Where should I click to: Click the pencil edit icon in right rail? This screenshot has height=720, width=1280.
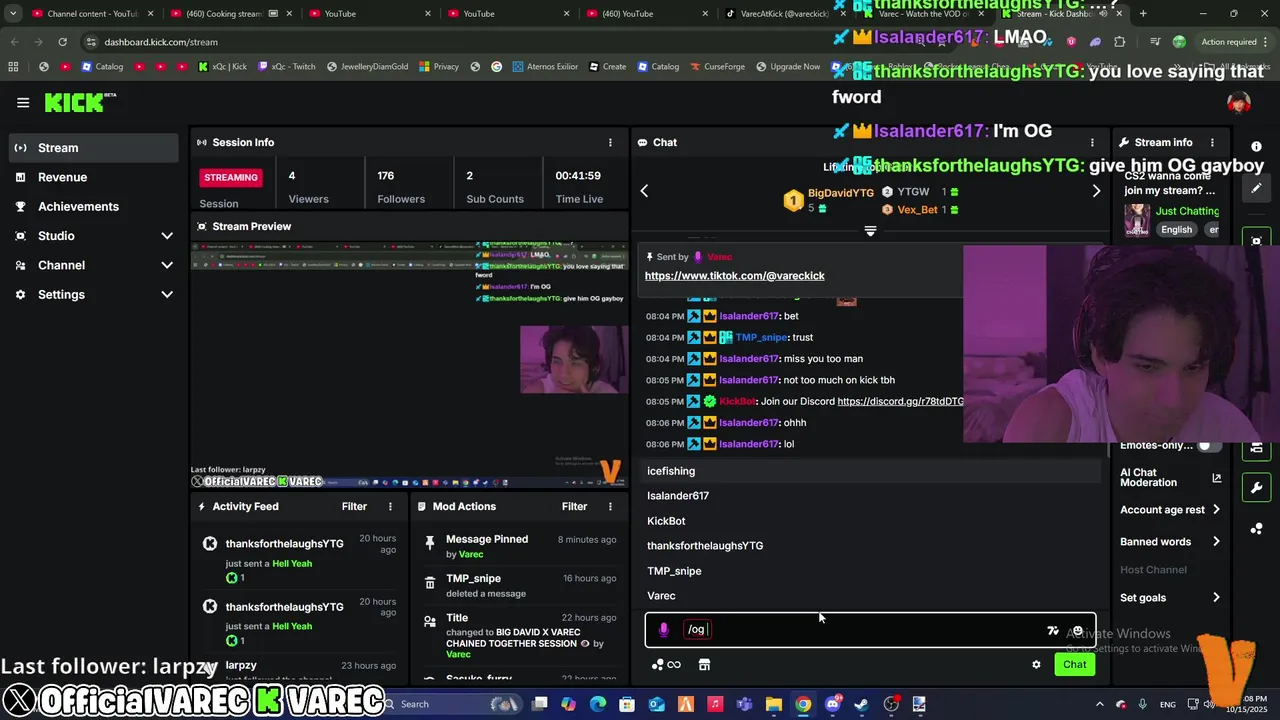tap(1257, 188)
